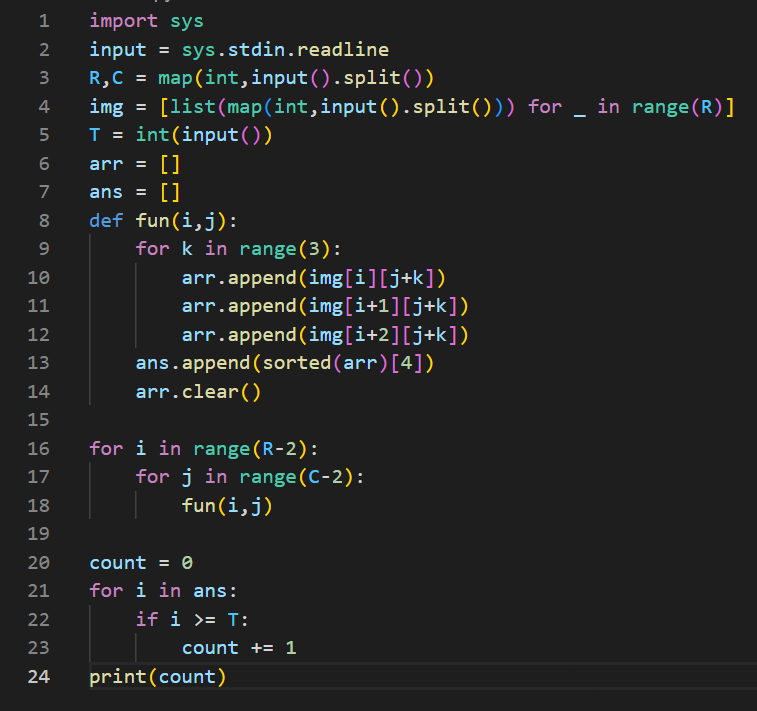Click 'ans = []' on line 7
Viewport: 757px width, 711px height.
coord(135,192)
